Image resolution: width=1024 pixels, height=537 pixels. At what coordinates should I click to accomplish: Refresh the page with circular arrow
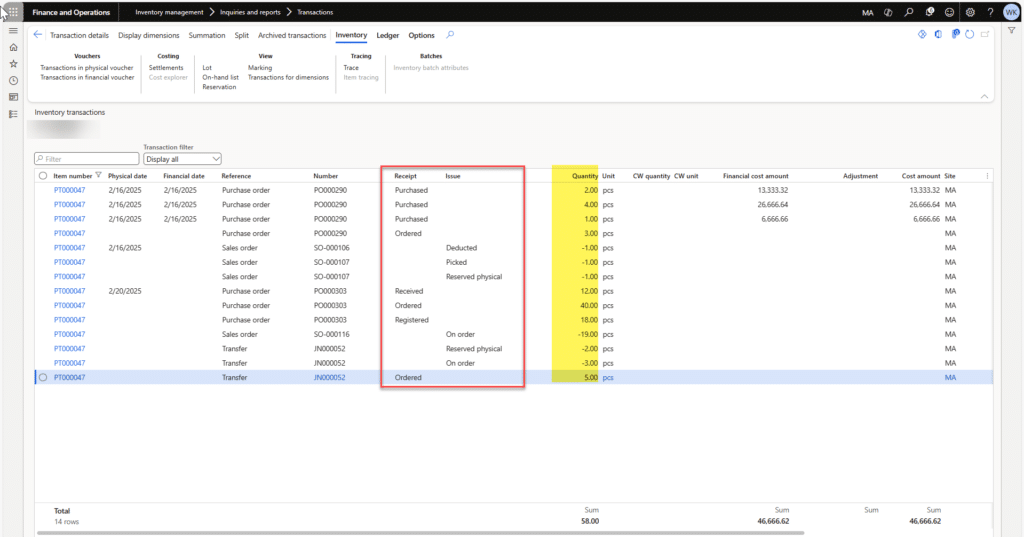tap(970, 34)
